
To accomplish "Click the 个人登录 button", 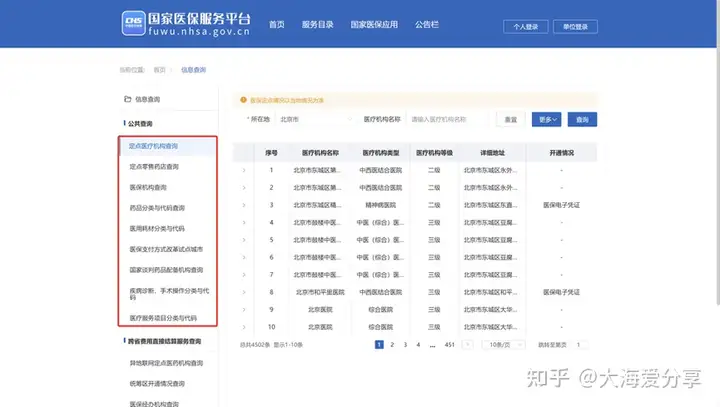I will pos(525,27).
